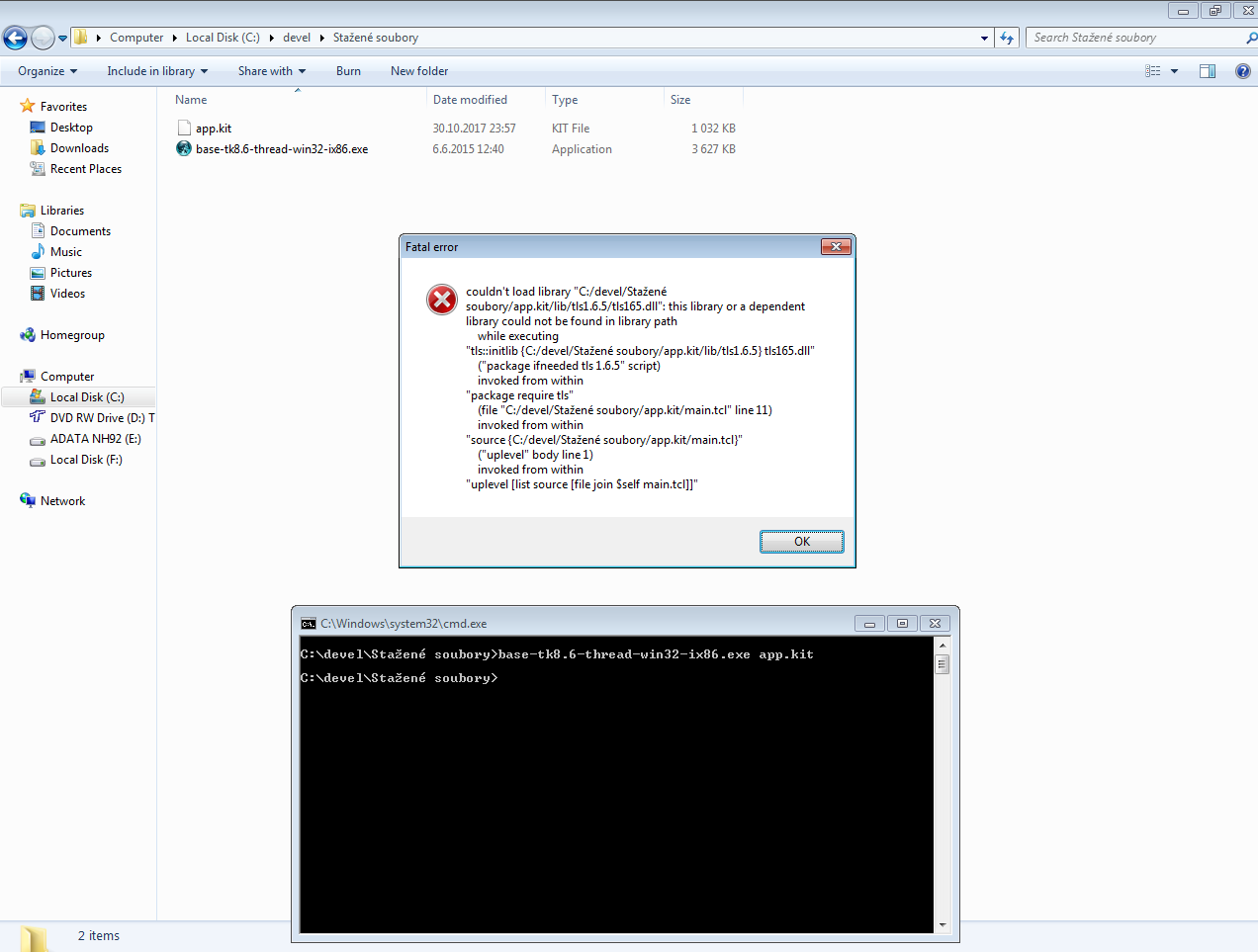Click the app.kit blank file icon

[184, 128]
